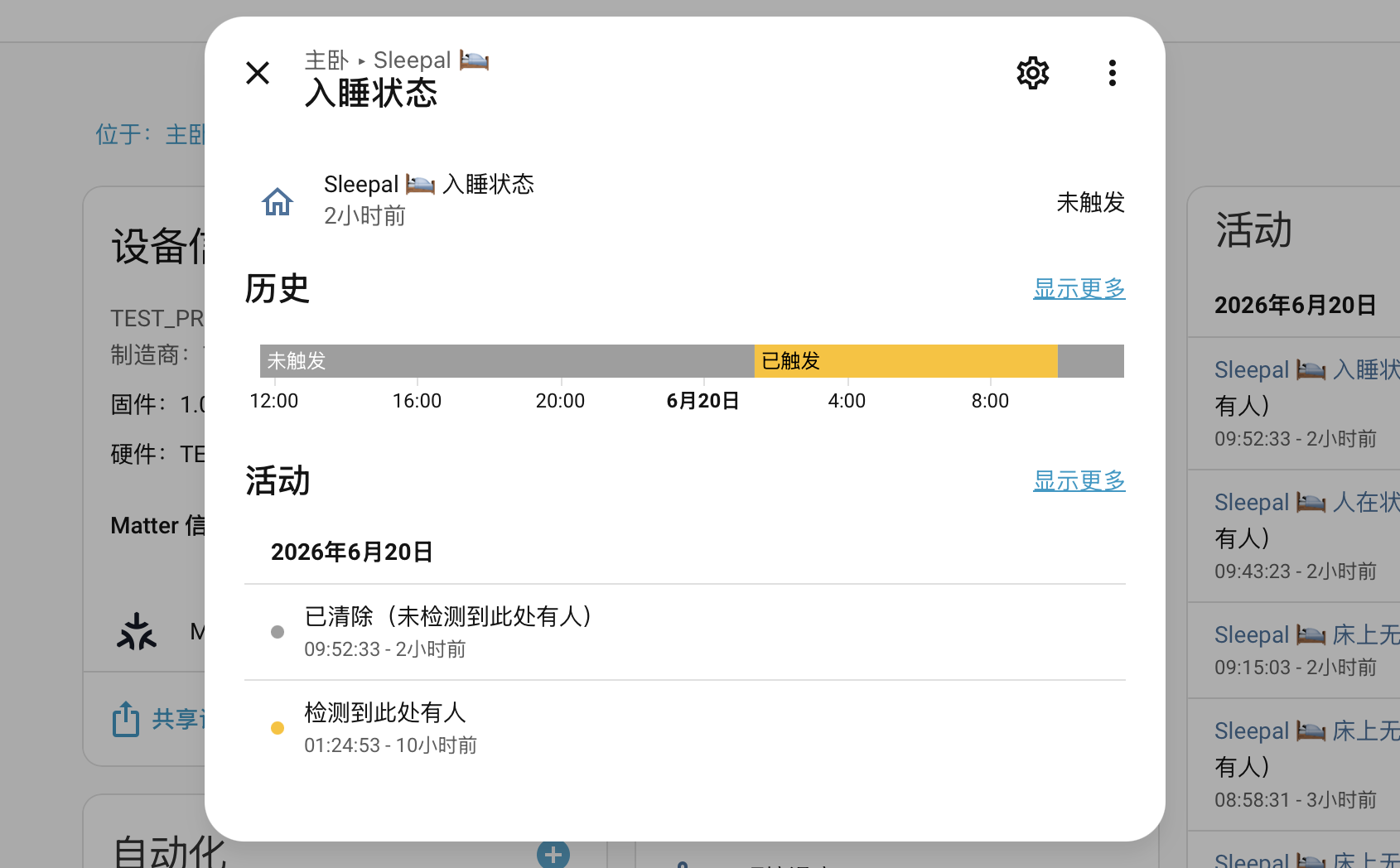Screen dimensions: 1400x868
Task: Open entity settings gear icon
Action: [x=1033, y=73]
